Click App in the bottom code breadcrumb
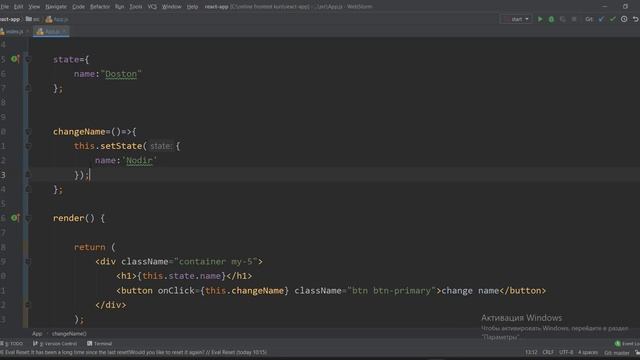This screenshot has width=640, height=360. [x=37, y=333]
